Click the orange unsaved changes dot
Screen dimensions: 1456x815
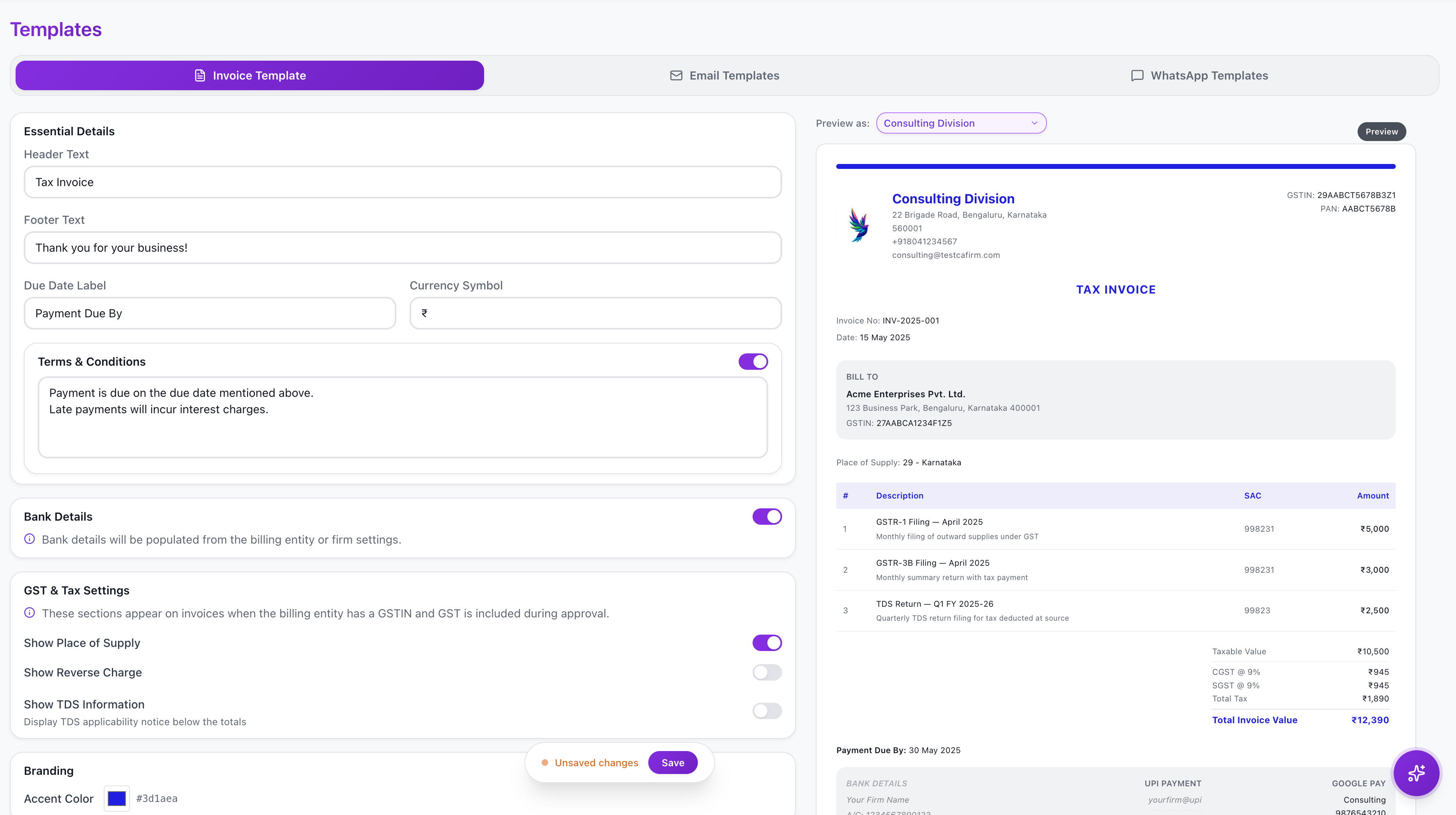[x=544, y=763]
